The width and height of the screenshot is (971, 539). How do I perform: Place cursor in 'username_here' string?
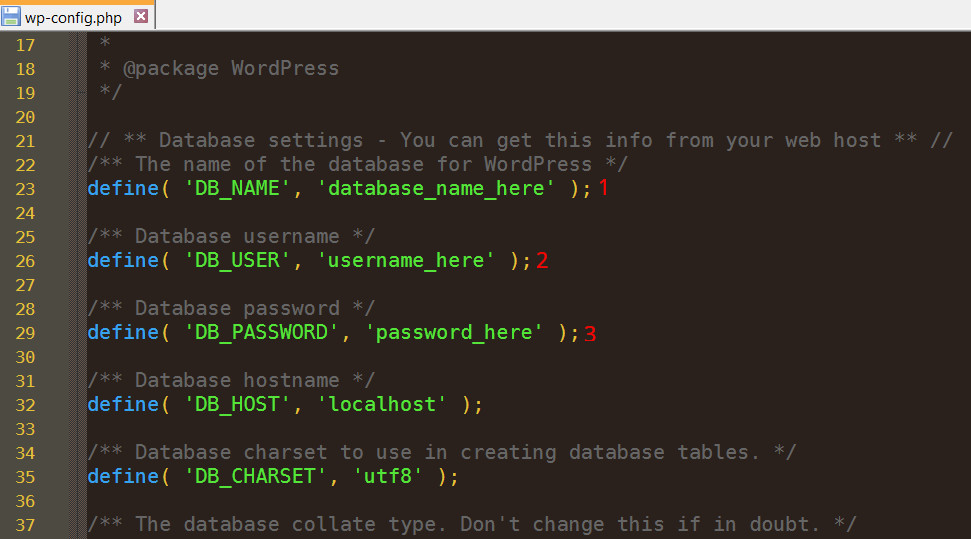tap(406, 261)
